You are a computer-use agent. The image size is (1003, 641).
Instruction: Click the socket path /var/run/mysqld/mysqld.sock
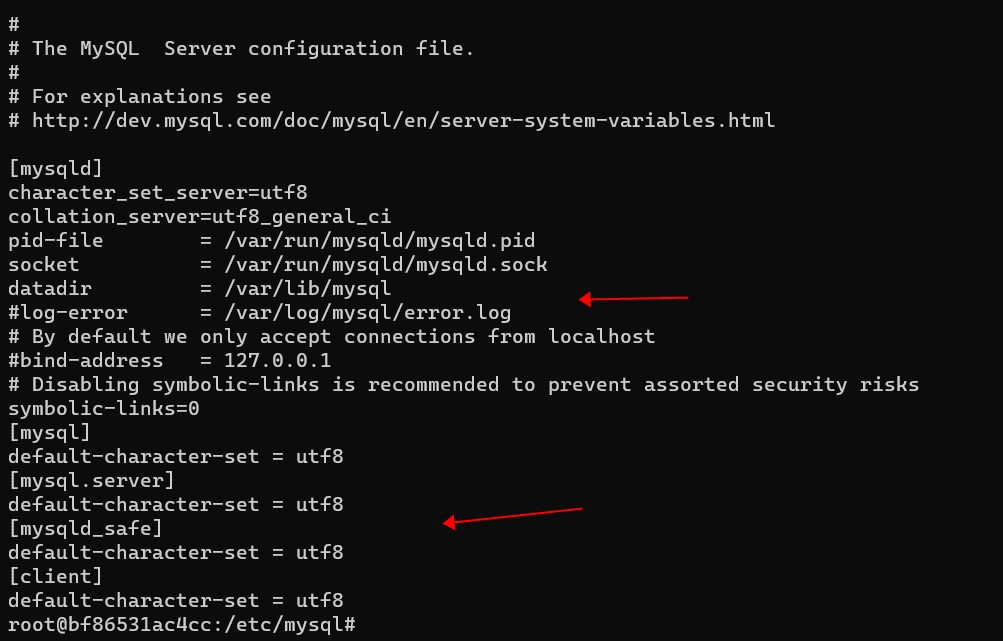click(x=385, y=265)
